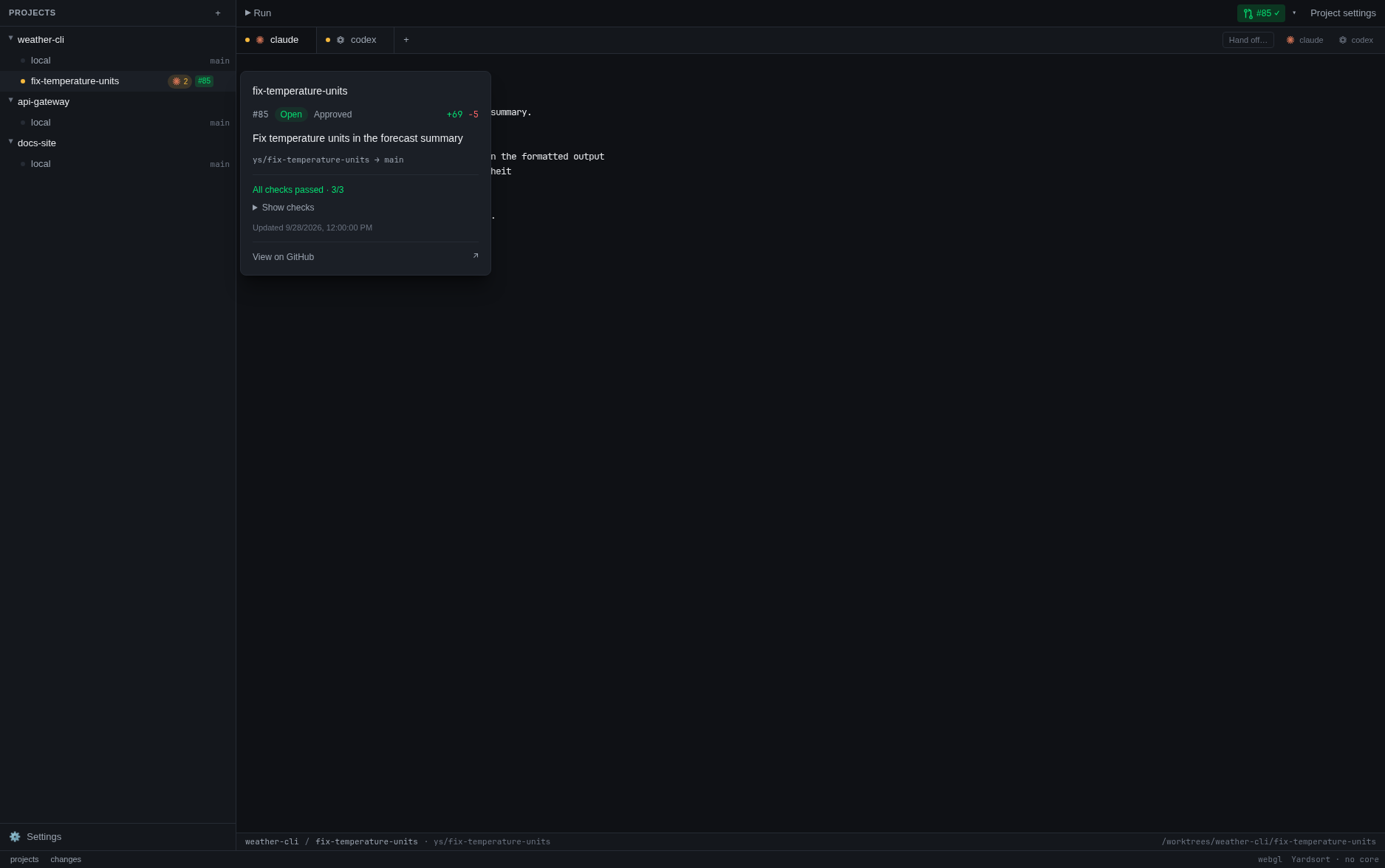1385x868 pixels.
Task: Hand off to codex agent shortcut
Action: coord(1356,40)
